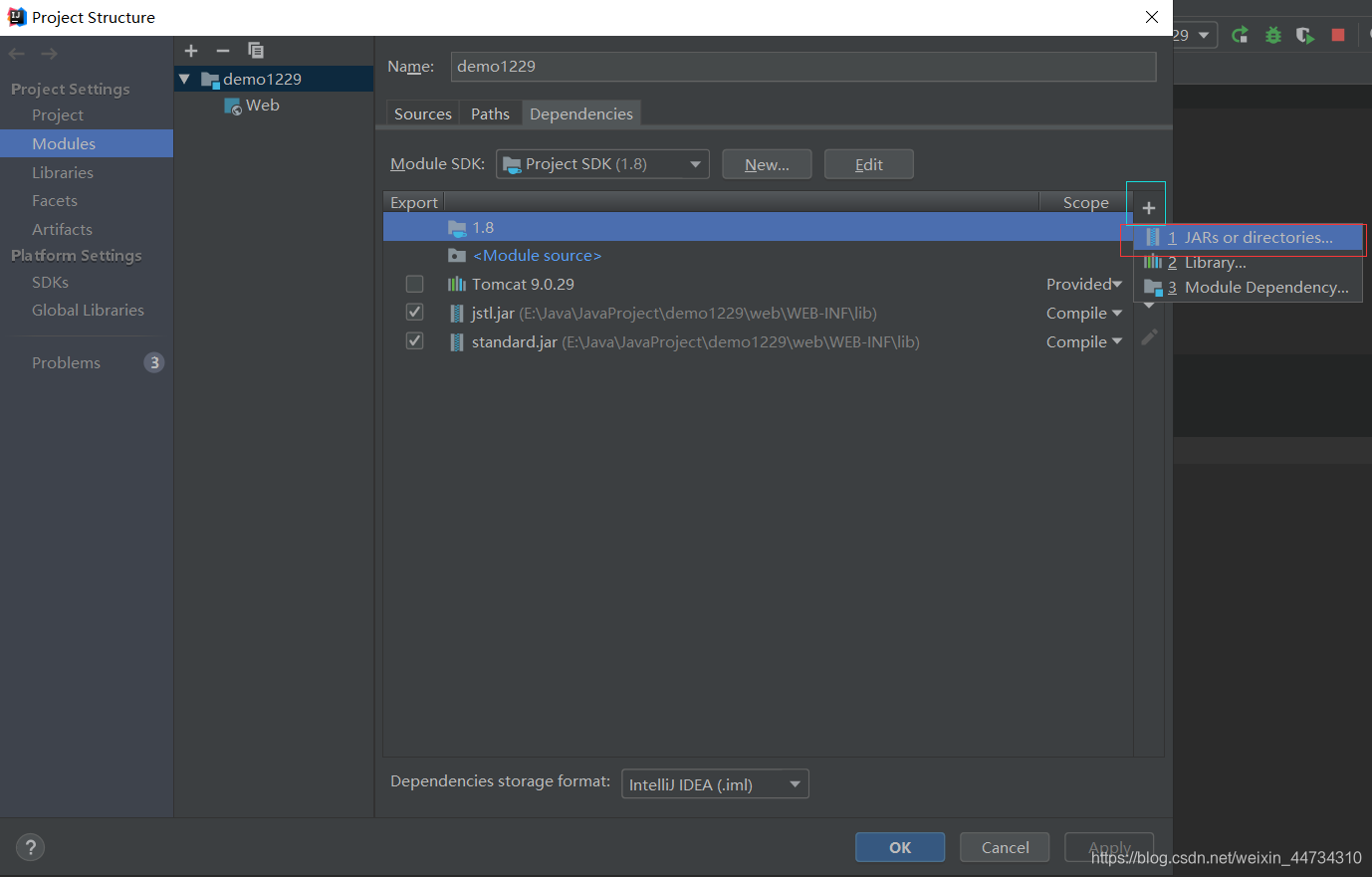The image size is (1372, 877).
Task: Open the Module SDK dropdown
Action: click(x=602, y=164)
